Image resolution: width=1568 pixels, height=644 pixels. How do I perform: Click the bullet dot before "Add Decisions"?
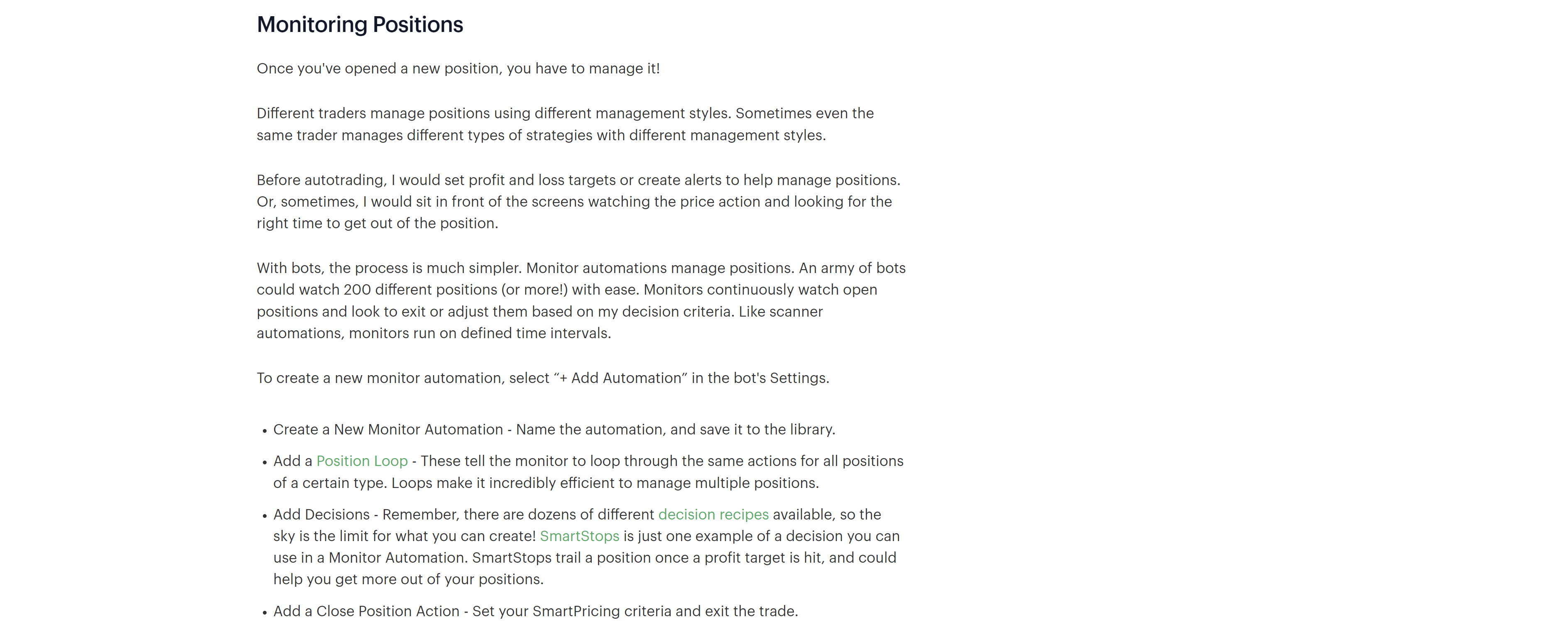click(x=265, y=516)
